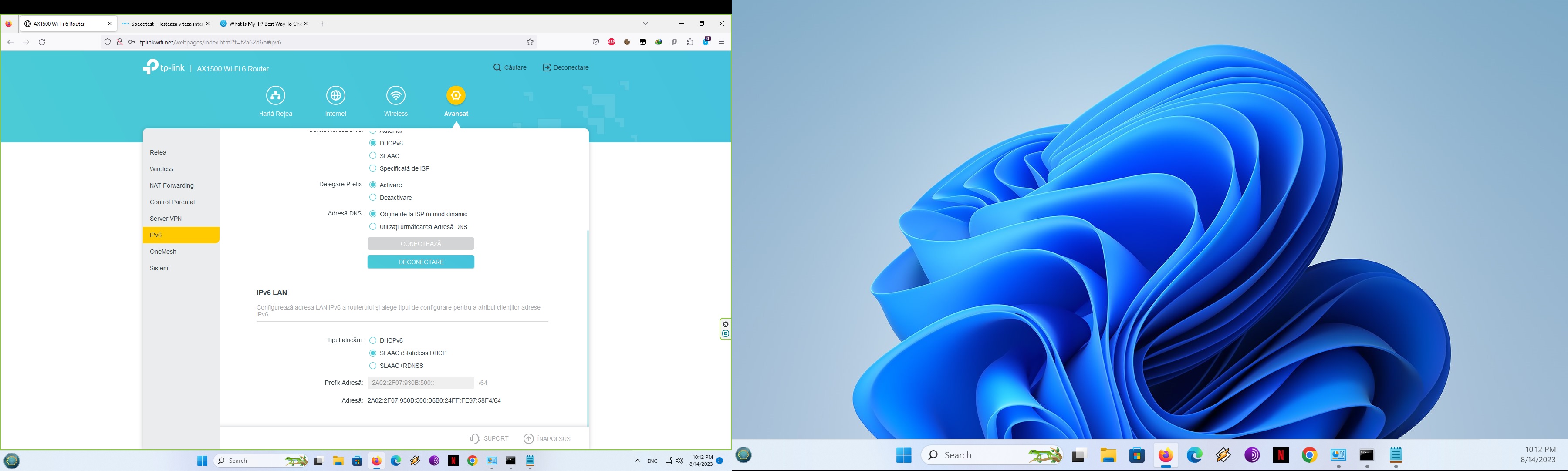Select the SLAAC radio option
Screen dimensions: 1568x471
[x=373, y=156]
